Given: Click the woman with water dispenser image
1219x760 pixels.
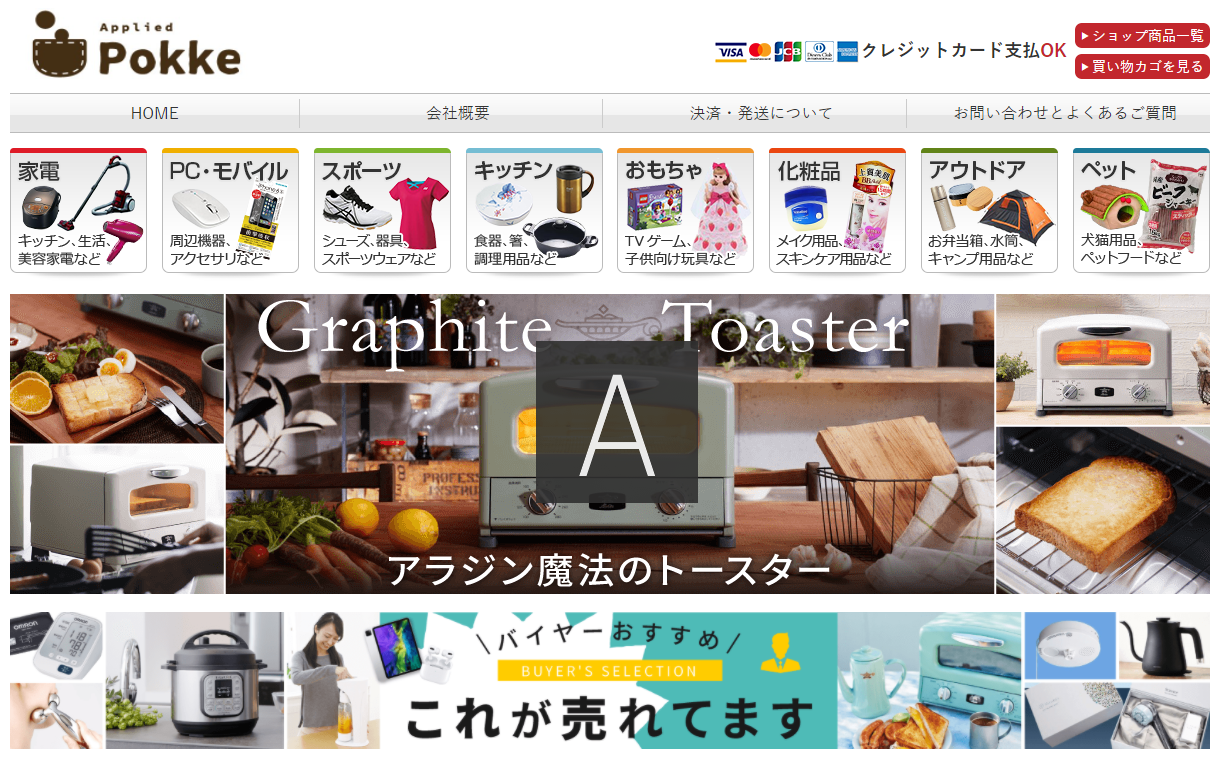Looking at the screenshot, I should click(333, 681).
